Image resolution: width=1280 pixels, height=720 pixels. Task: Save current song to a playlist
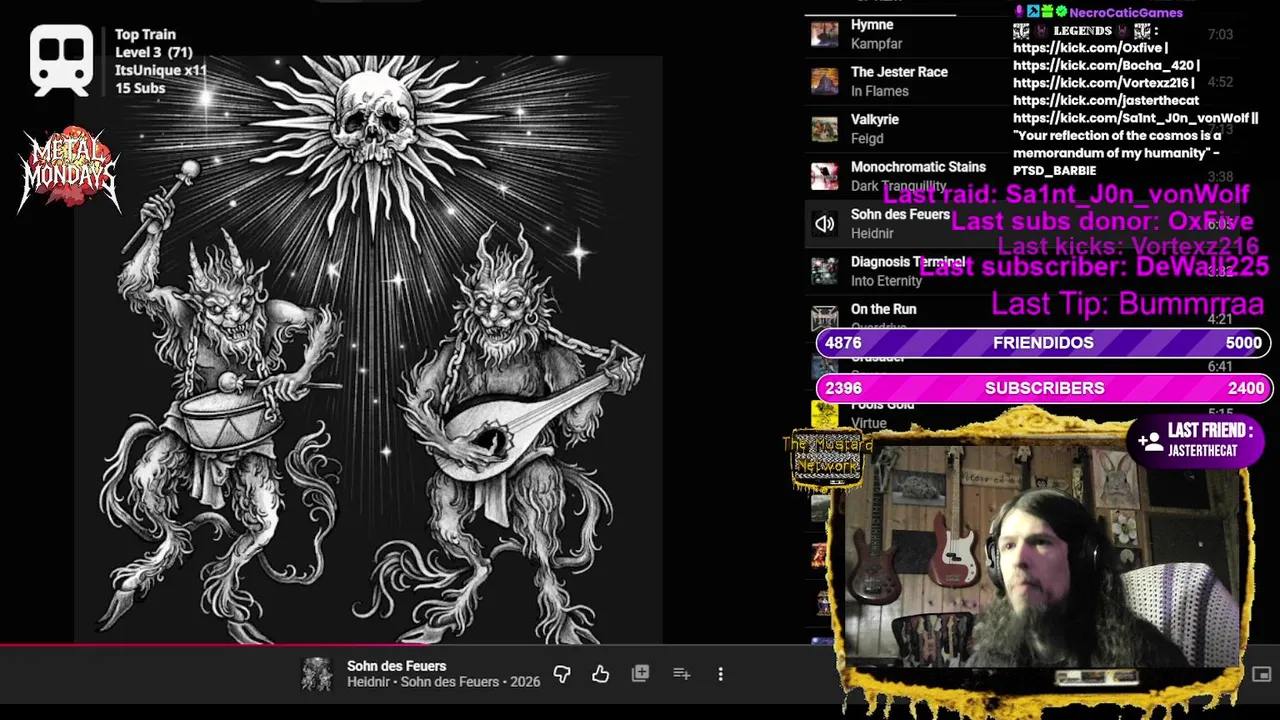tap(641, 674)
